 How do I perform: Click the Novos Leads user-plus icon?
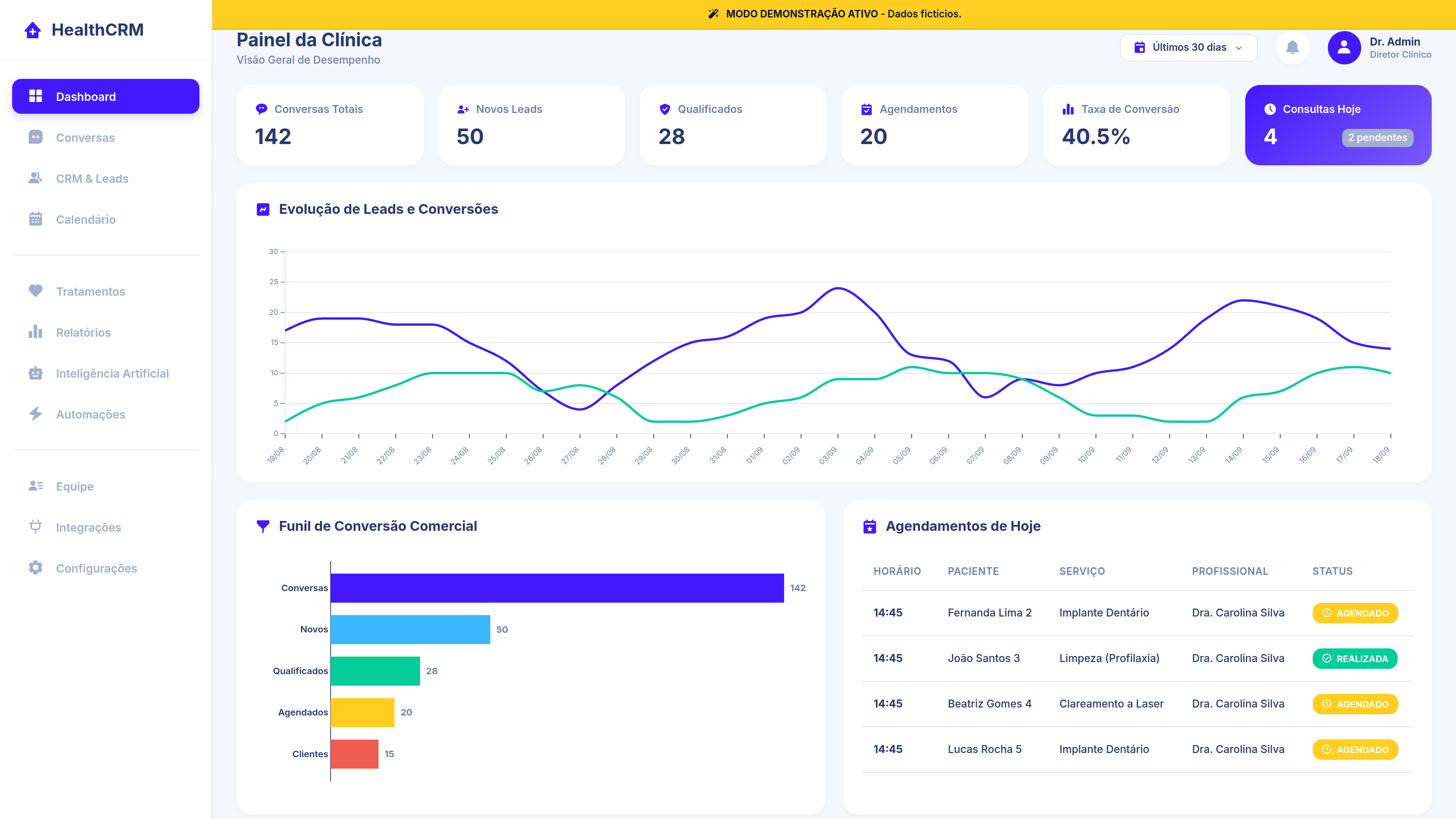(463, 109)
